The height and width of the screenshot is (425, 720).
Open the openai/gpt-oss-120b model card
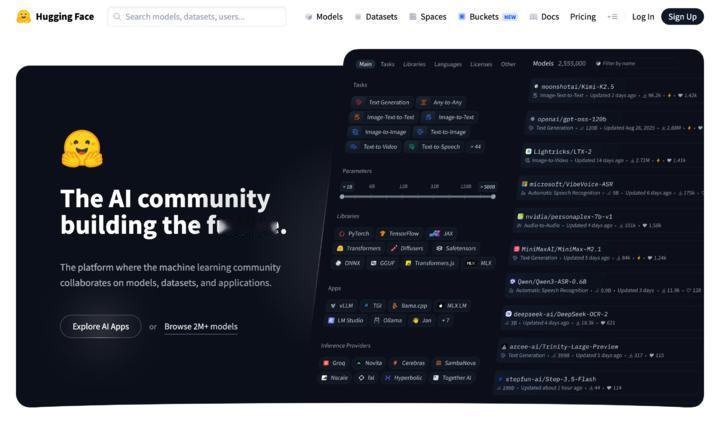point(613,123)
